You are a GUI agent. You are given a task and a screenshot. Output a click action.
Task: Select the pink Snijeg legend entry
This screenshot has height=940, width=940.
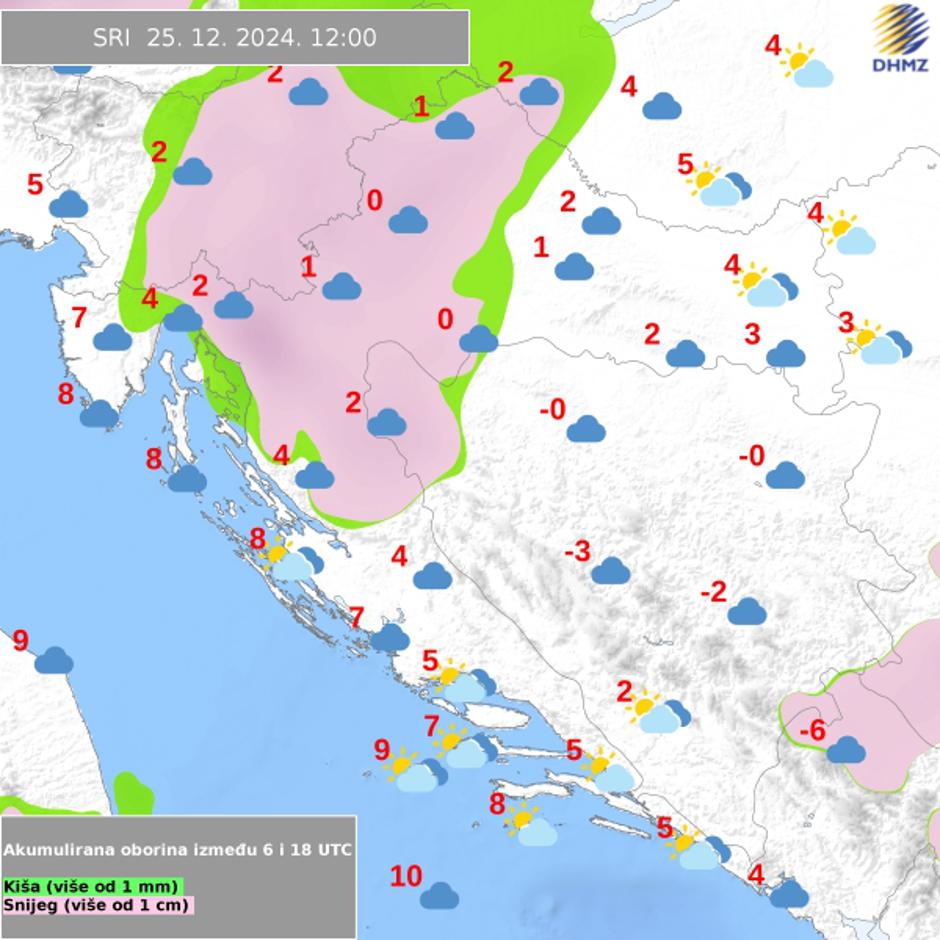pyautogui.click(x=97, y=905)
